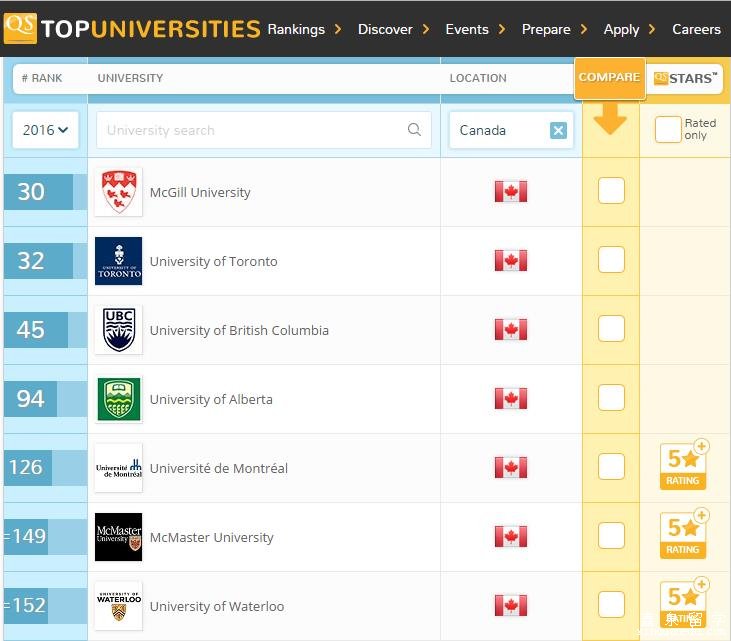Toggle the Rated only checkbox
The height and width of the screenshot is (641, 731).
coord(668,129)
